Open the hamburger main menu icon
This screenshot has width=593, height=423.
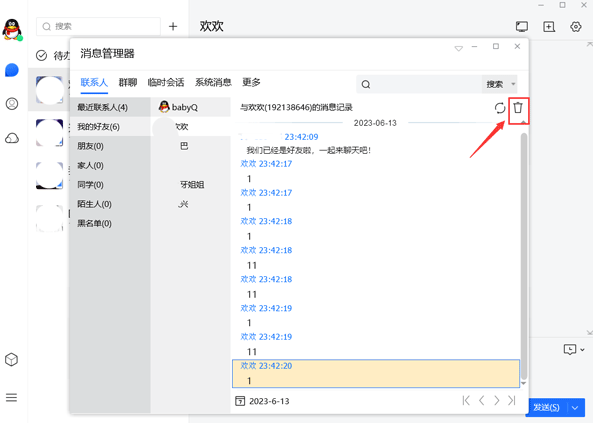pyautogui.click(x=11, y=398)
